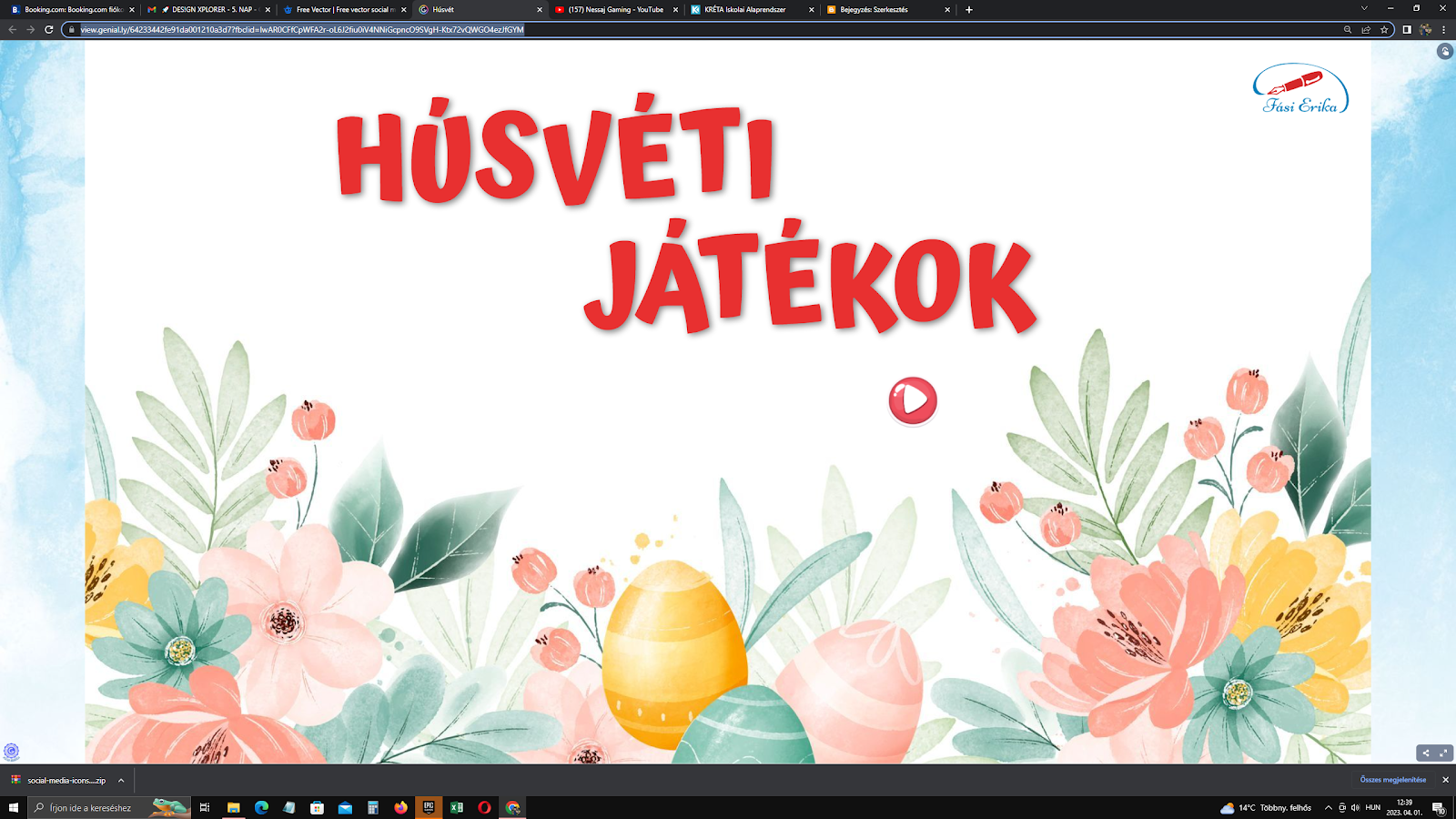The image size is (1456, 819).
Task: Switch to the Nessaj Gaming YouTube tab
Action: click(x=615, y=9)
